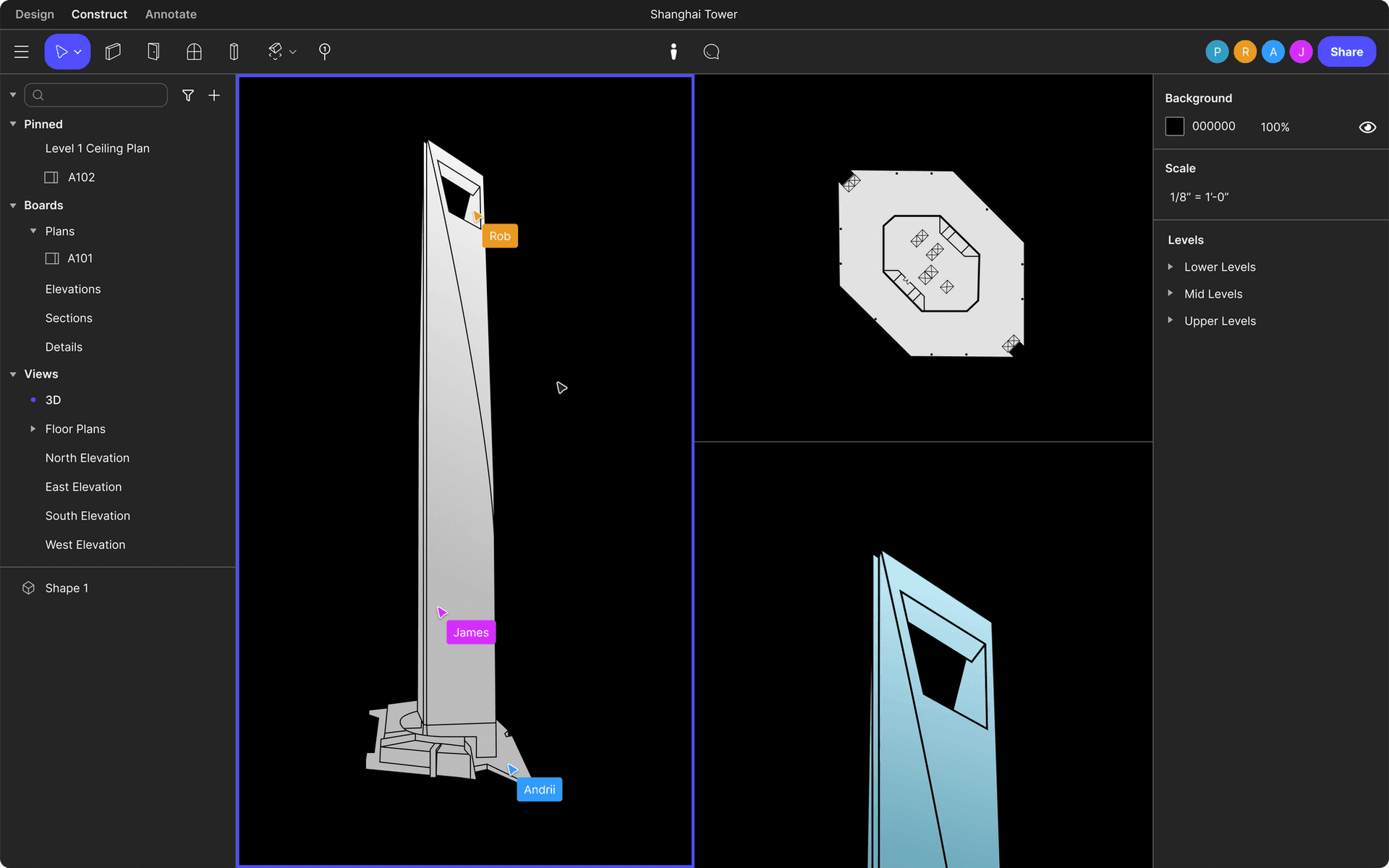The height and width of the screenshot is (868, 1389).
Task: Click the filter icon in sidebar
Action: [x=188, y=95]
